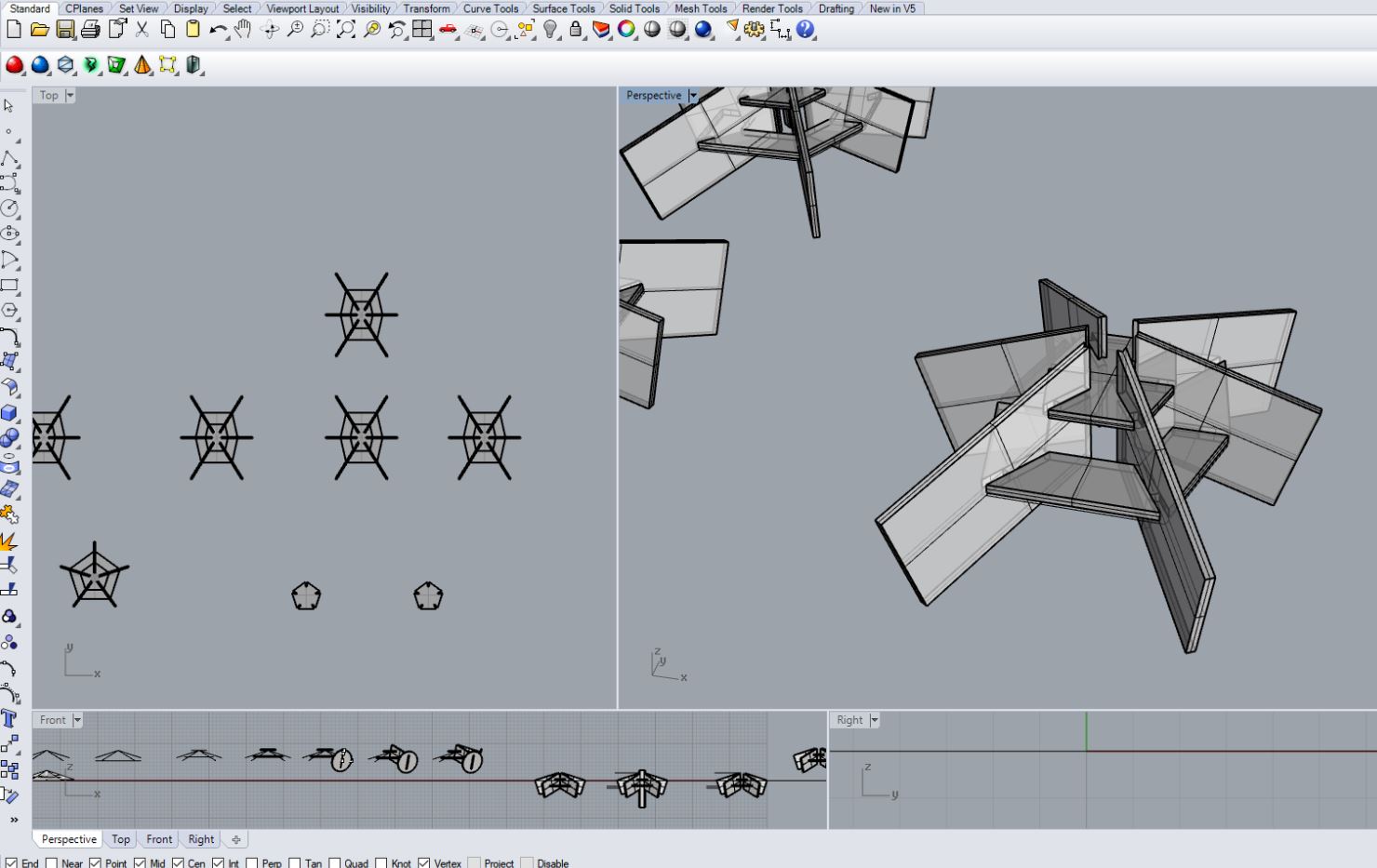The image size is (1377, 868).
Task: Activate the Pan hand tool
Action: (x=243, y=30)
